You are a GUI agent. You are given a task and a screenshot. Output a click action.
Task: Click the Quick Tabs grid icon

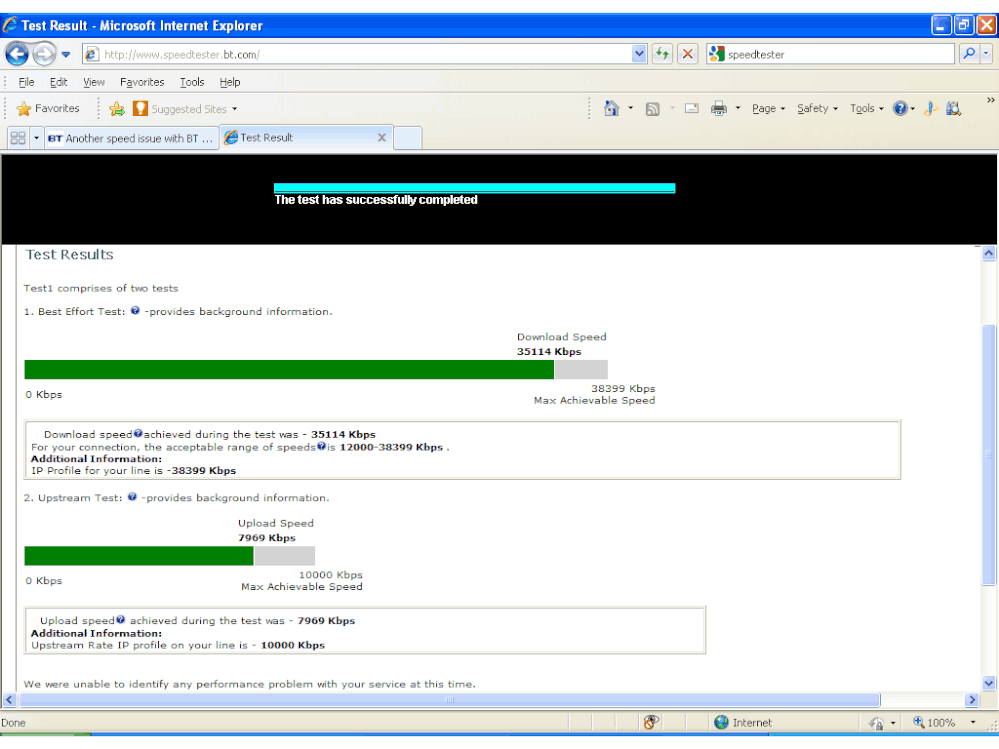18,138
